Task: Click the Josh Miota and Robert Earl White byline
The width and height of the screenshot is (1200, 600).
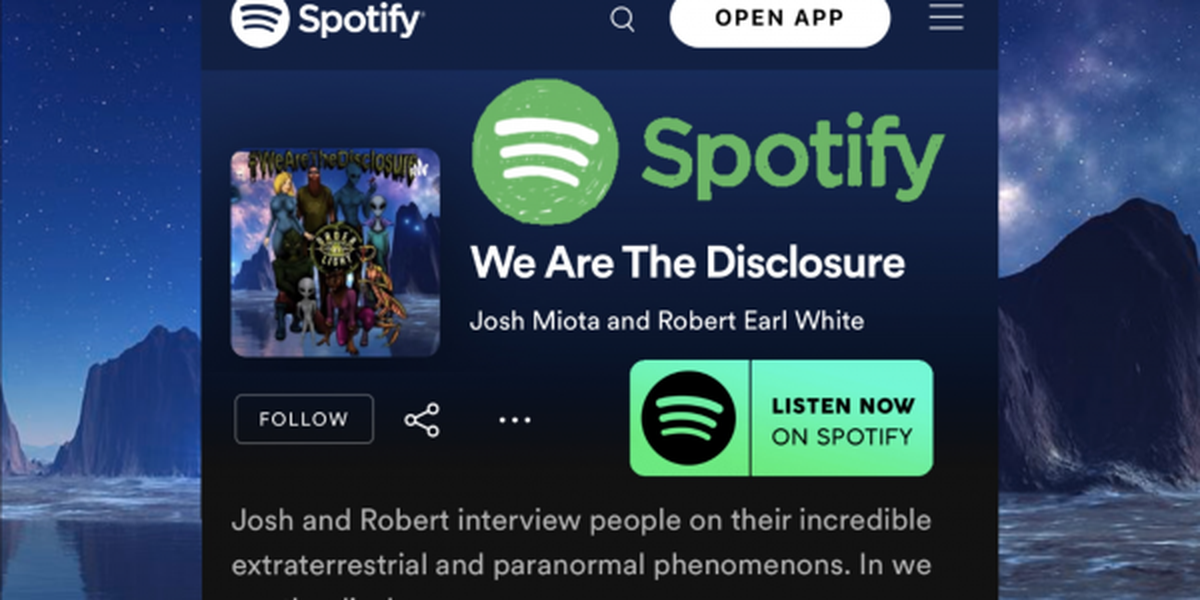Action: point(667,321)
